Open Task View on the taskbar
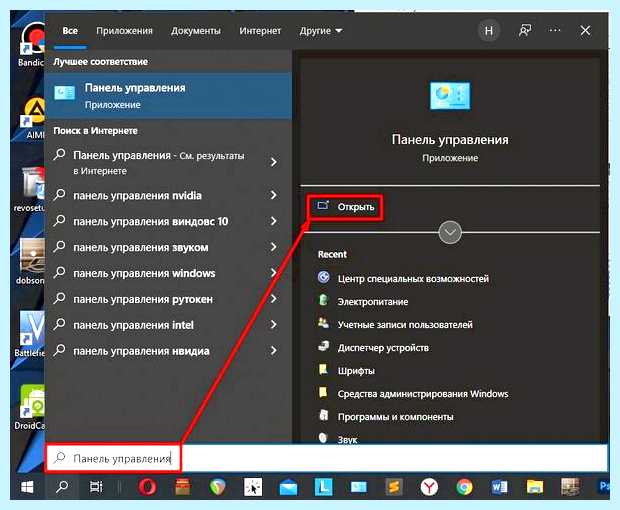Image resolution: width=620 pixels, height=510 pixels. pos(96,487)
